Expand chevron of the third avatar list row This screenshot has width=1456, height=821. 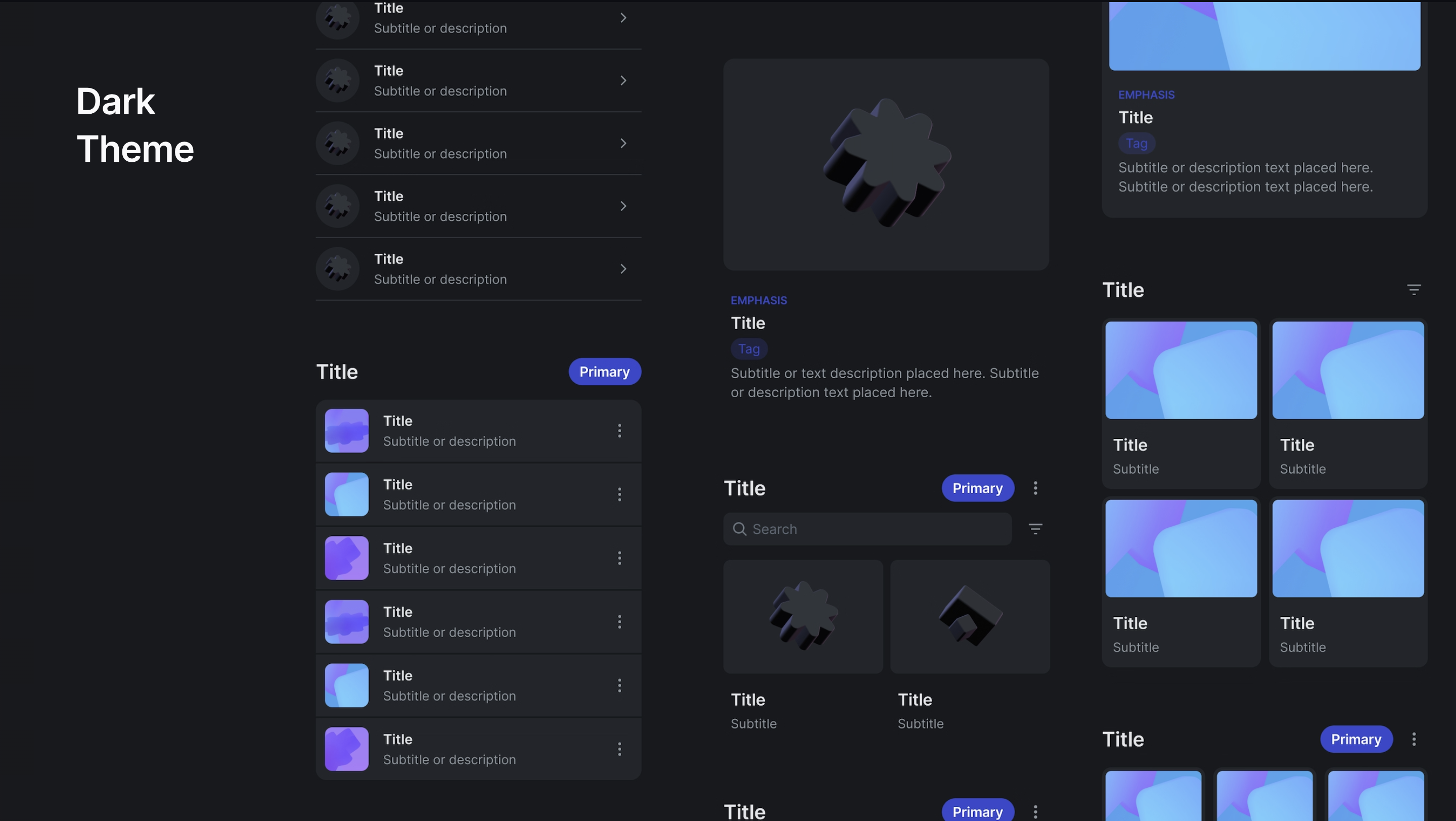[x=623, y=144]
